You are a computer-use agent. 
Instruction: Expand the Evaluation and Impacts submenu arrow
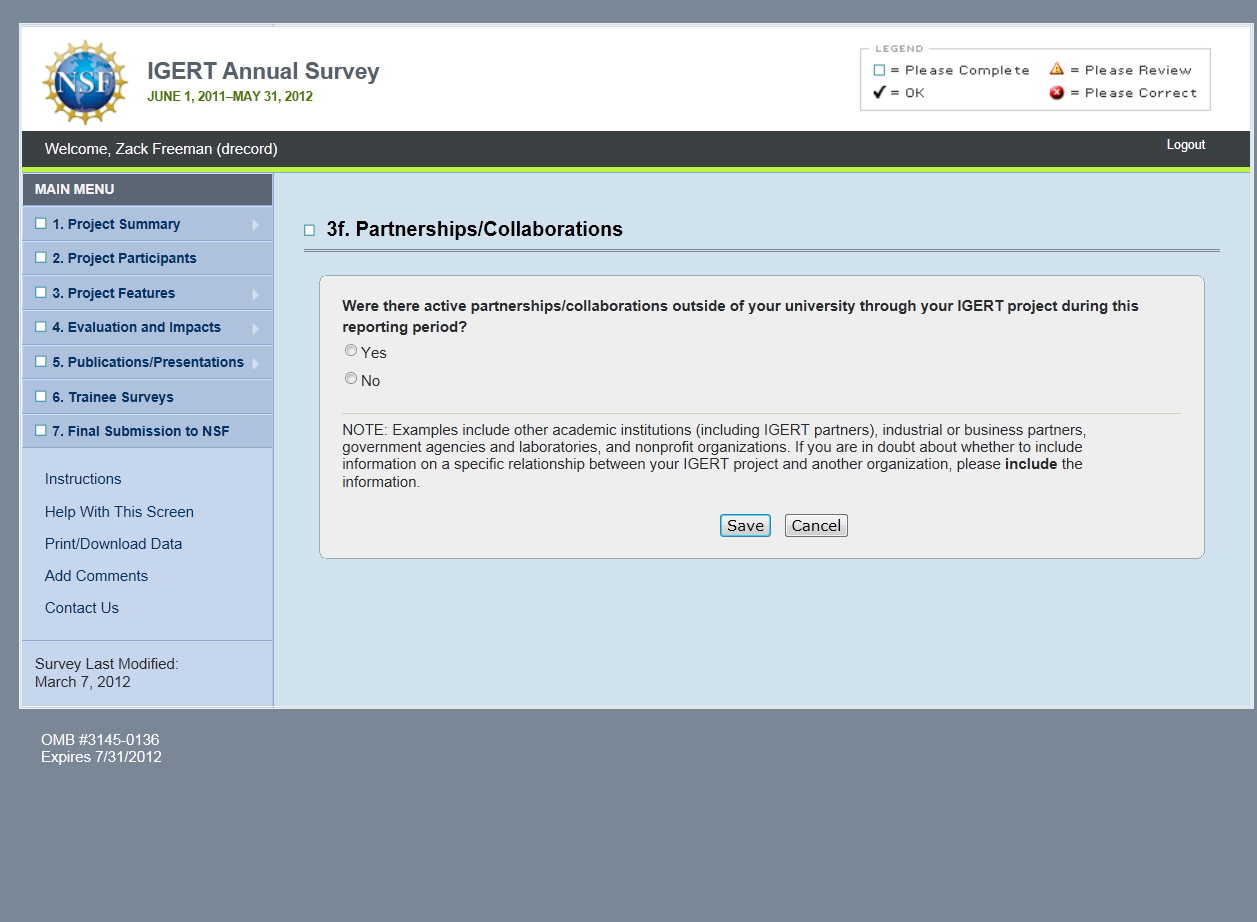click(x=256, y=328)
